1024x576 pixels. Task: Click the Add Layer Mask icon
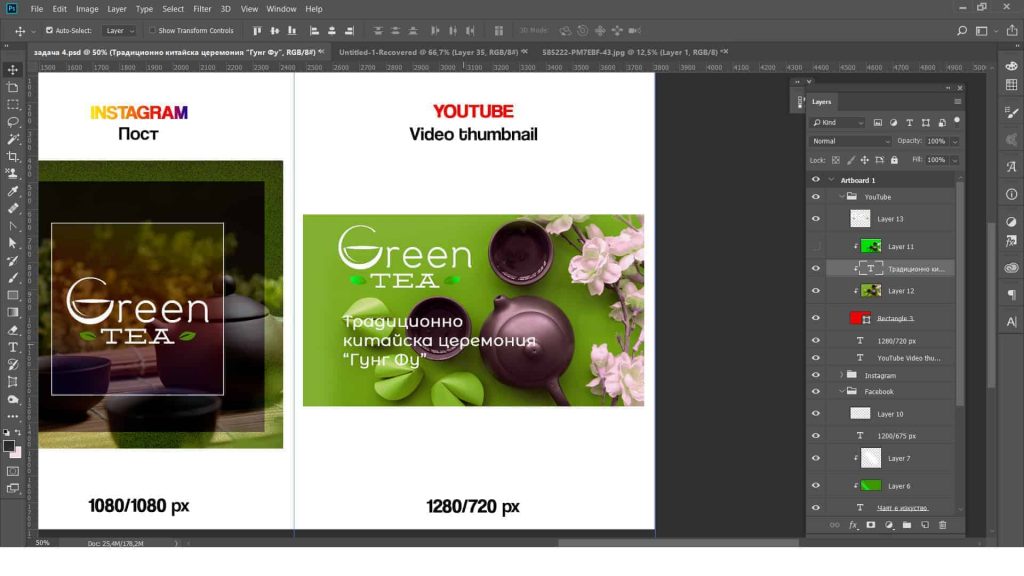coord(871,525)
